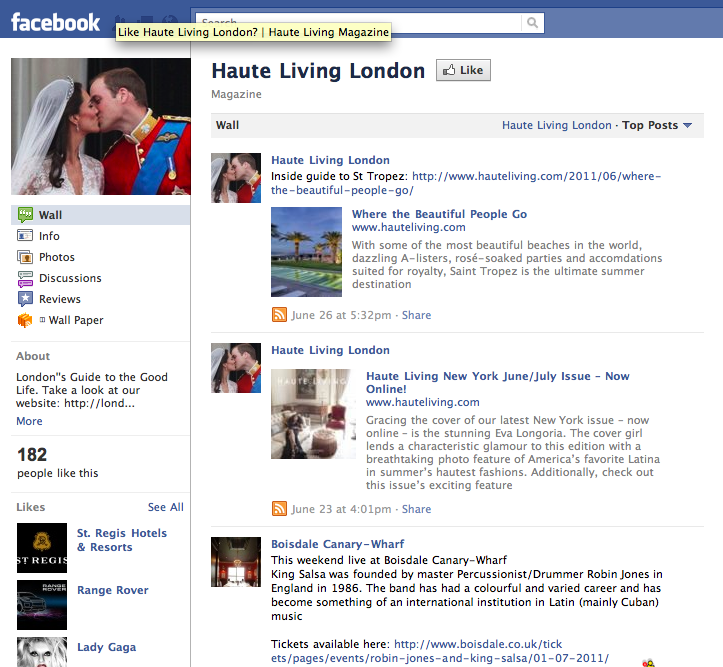This screenshot has height=667, width=723.
Task: Share the June 26 St Tropez post
Action: [416, 315]
